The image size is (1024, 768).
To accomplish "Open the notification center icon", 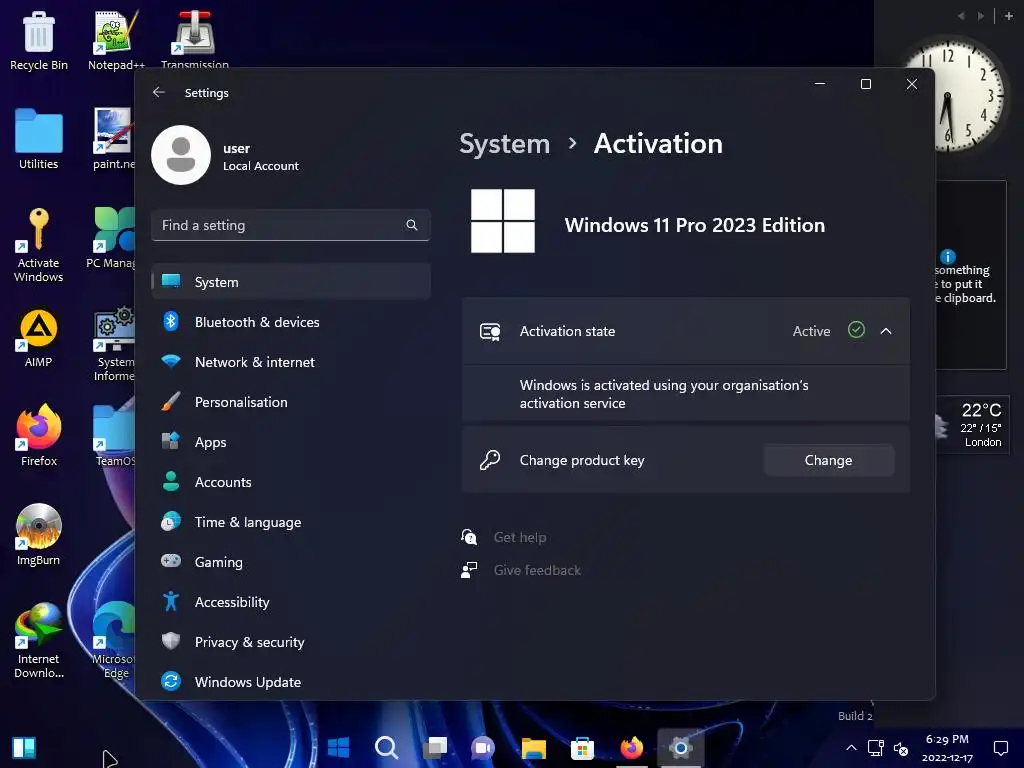I will 1000,748.
